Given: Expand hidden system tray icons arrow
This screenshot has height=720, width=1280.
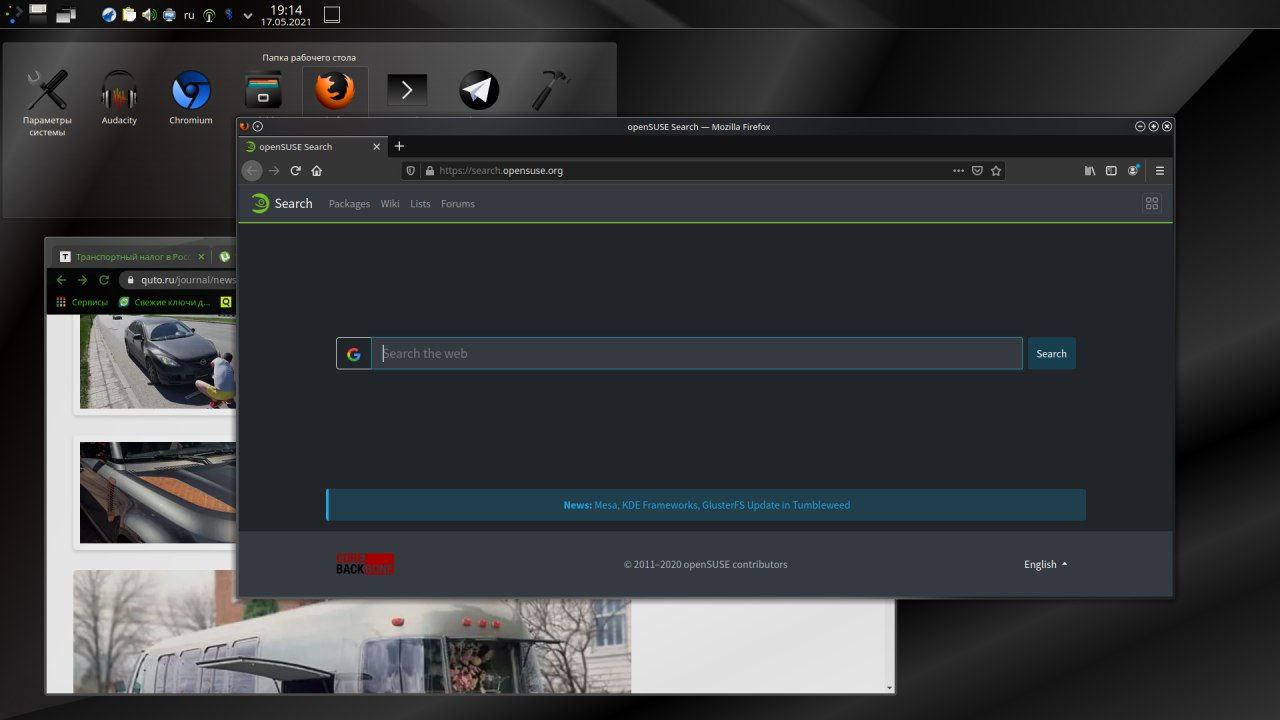Looking at the screenshot, I should click(248, 15).
